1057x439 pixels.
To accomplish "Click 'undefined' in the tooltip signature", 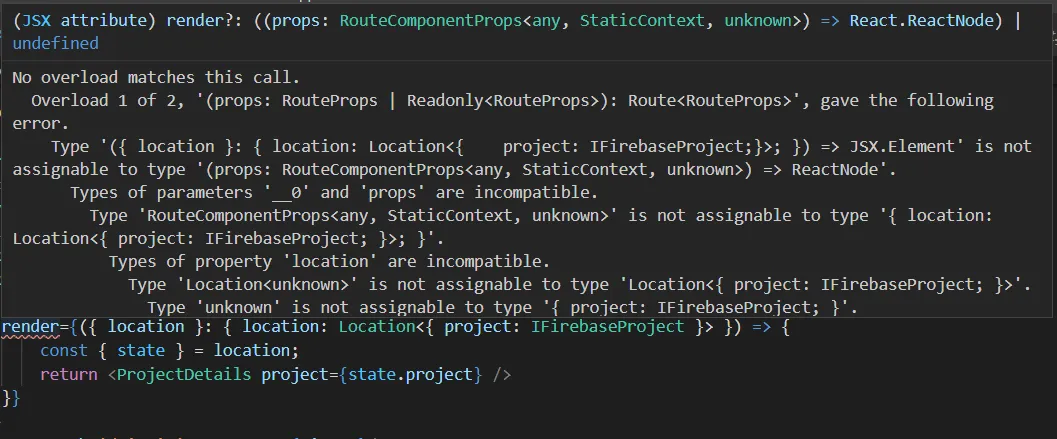I will (x=56, y=44).
